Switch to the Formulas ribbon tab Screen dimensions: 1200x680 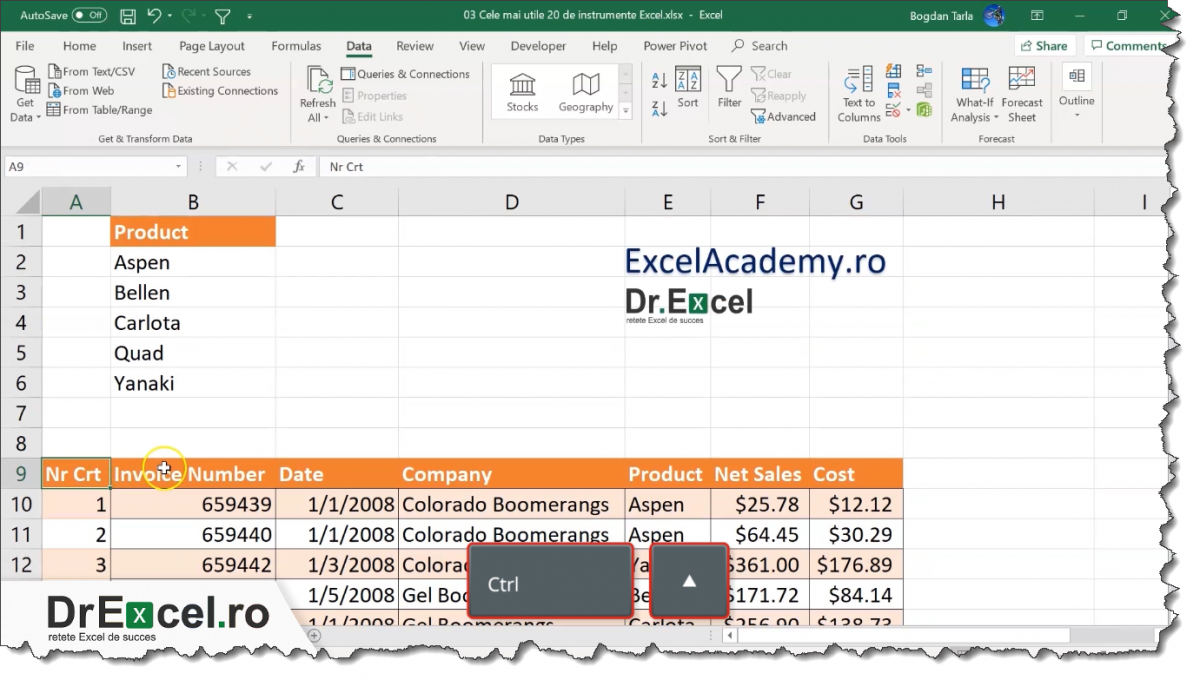point(296,45)
